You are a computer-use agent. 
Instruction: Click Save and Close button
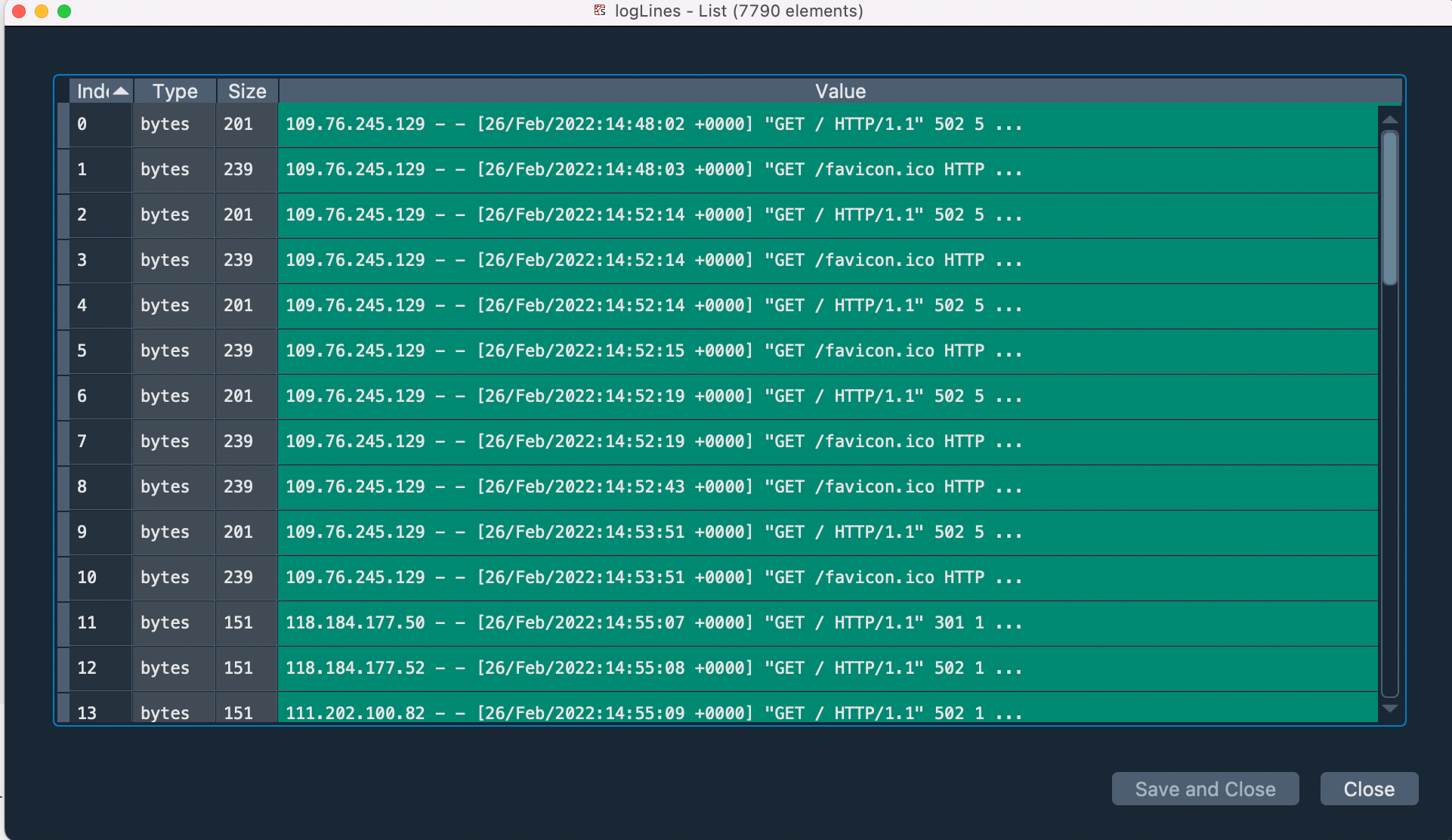[1205, 789]
